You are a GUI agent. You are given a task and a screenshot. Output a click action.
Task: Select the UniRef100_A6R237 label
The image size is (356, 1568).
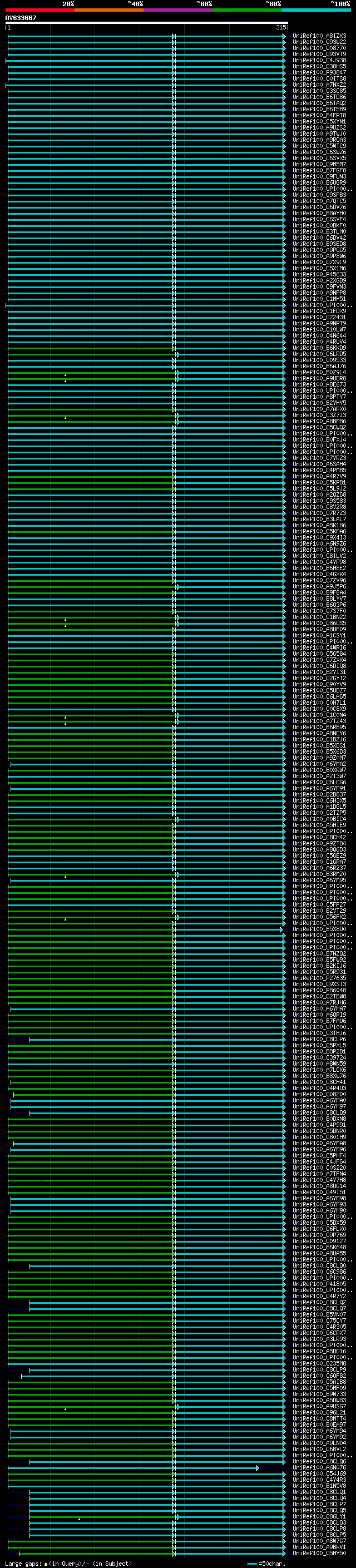point(319,868)
